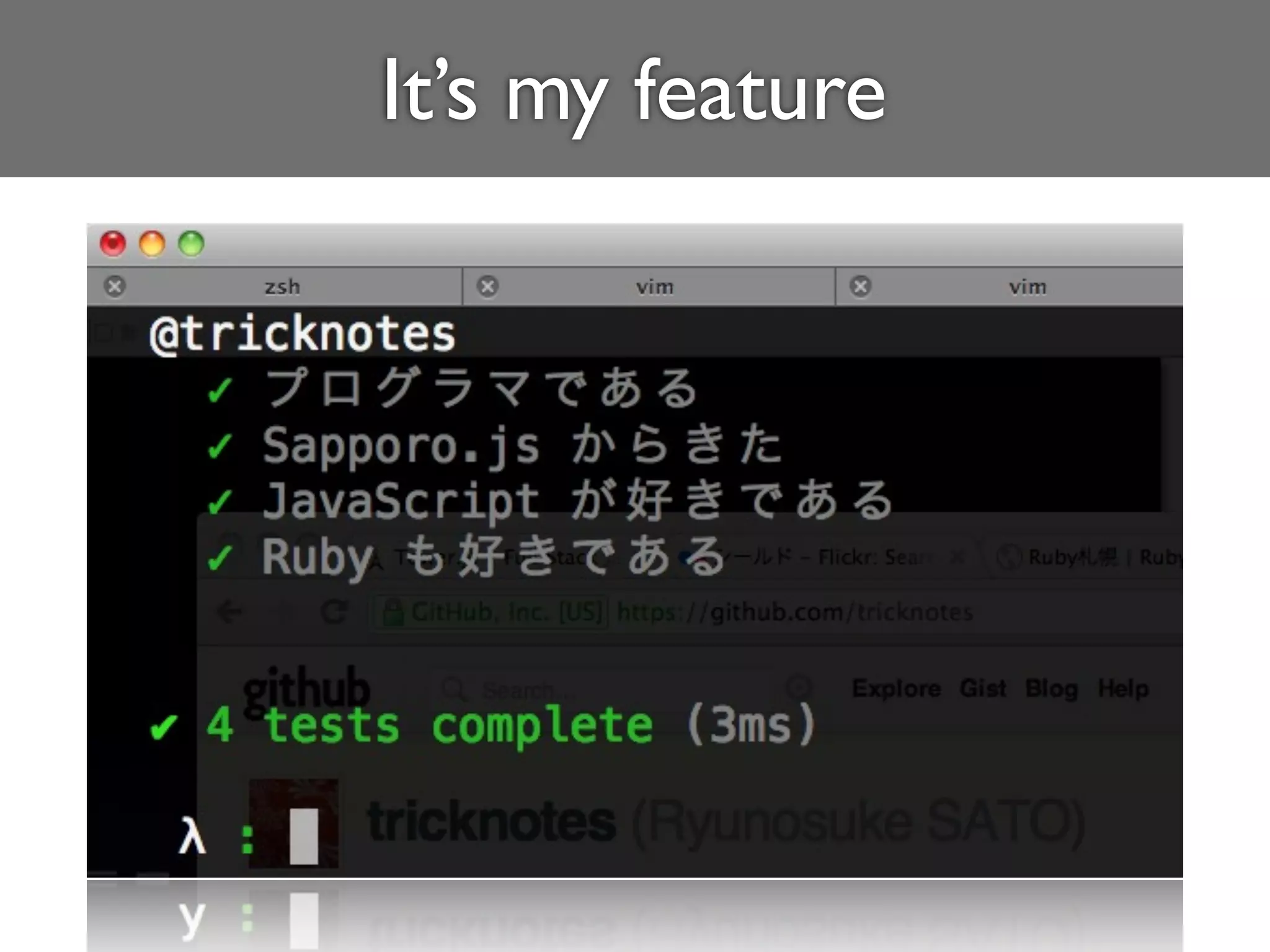Open the Explore link on GitHub
The image size is (1270, 952).
coord(896,689)
